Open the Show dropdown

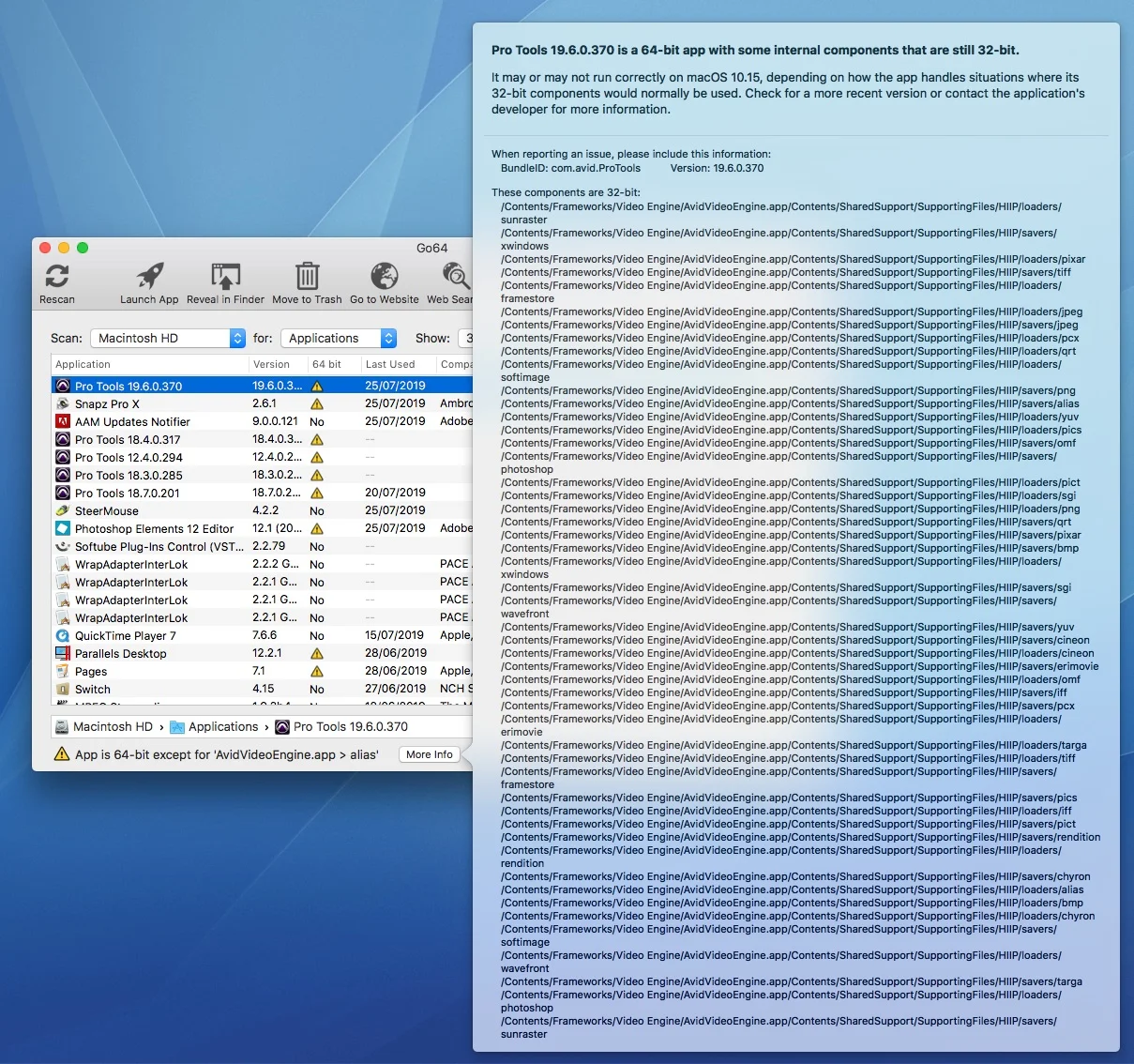point(465,338)
